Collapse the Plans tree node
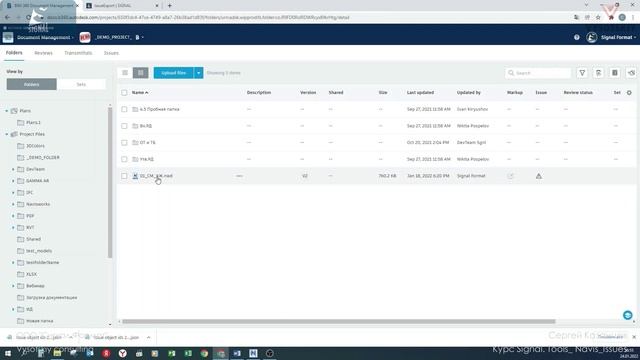This screenshot has width=640, height=360. pos(7,111)
